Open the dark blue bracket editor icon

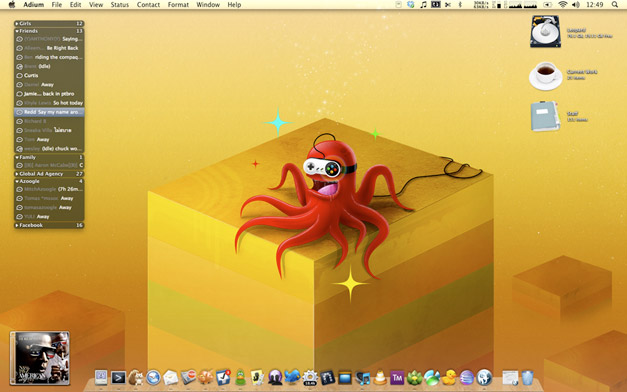(327, 377)
